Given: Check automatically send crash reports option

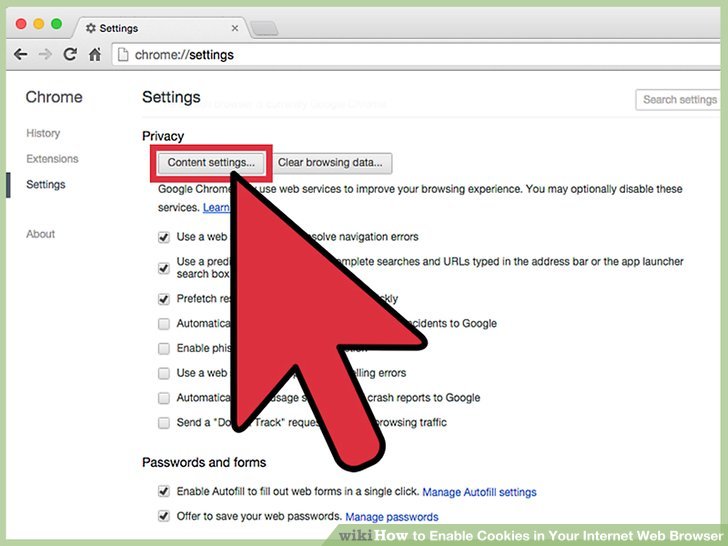Looking at the screenshot, I should pos(164,398).
